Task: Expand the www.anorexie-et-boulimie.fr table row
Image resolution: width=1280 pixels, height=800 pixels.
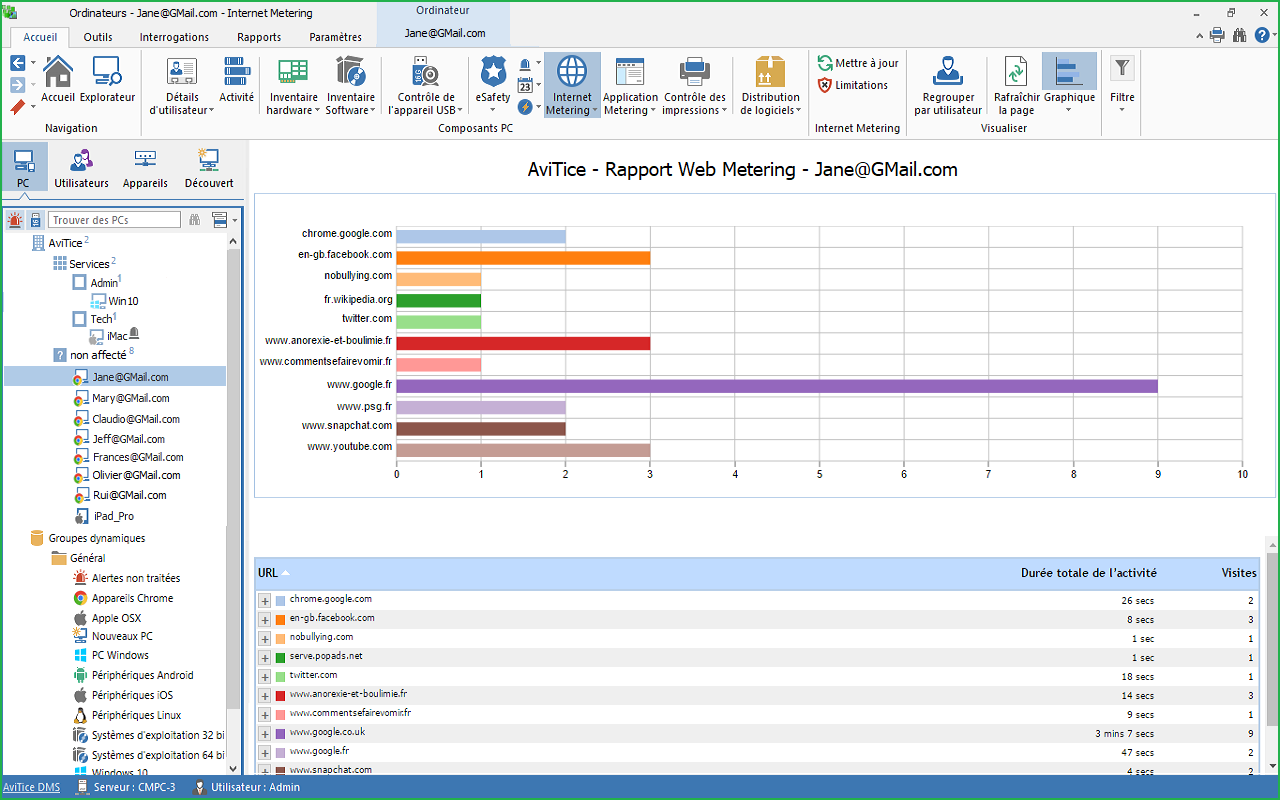Action: coord(265,695)
